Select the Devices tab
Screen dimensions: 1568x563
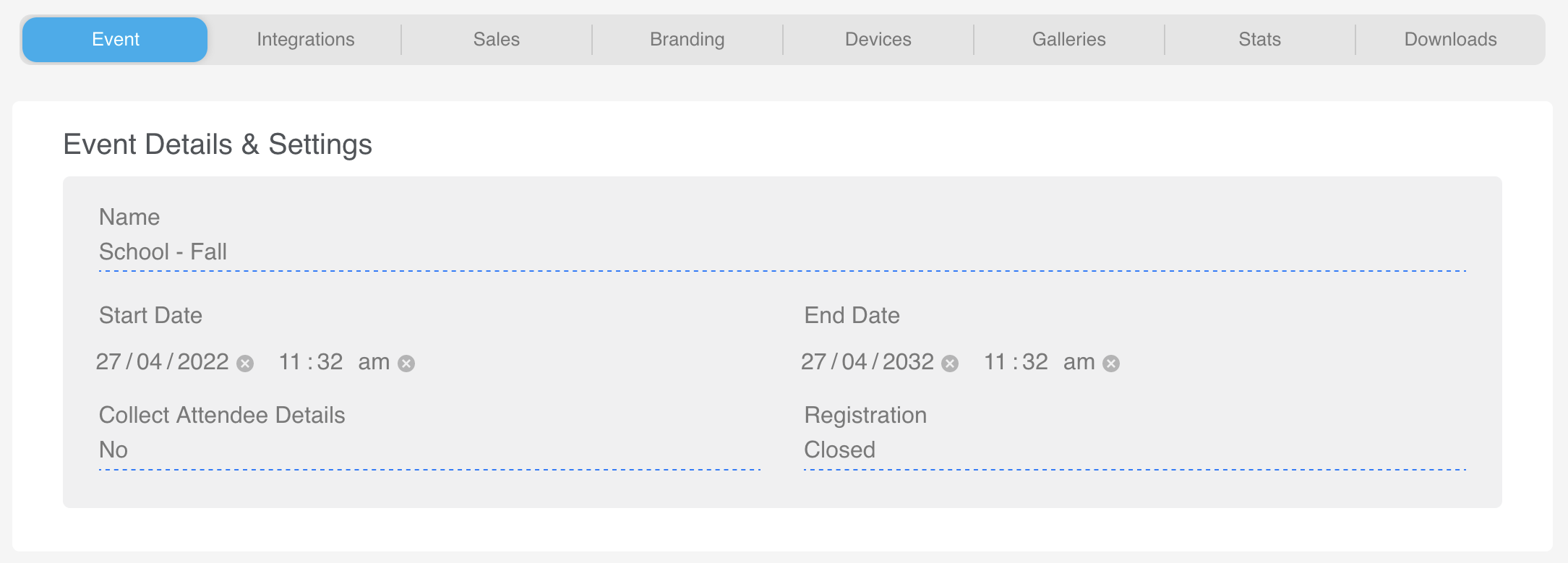pyautogui.click(x=878, y=40)
